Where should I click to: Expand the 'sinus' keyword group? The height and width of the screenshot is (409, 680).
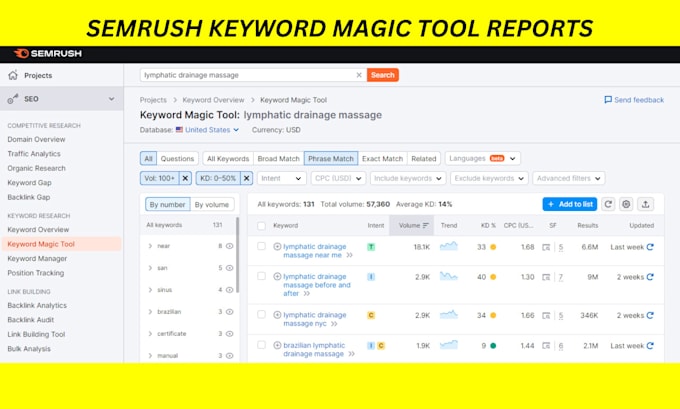[x=150, y=290]
